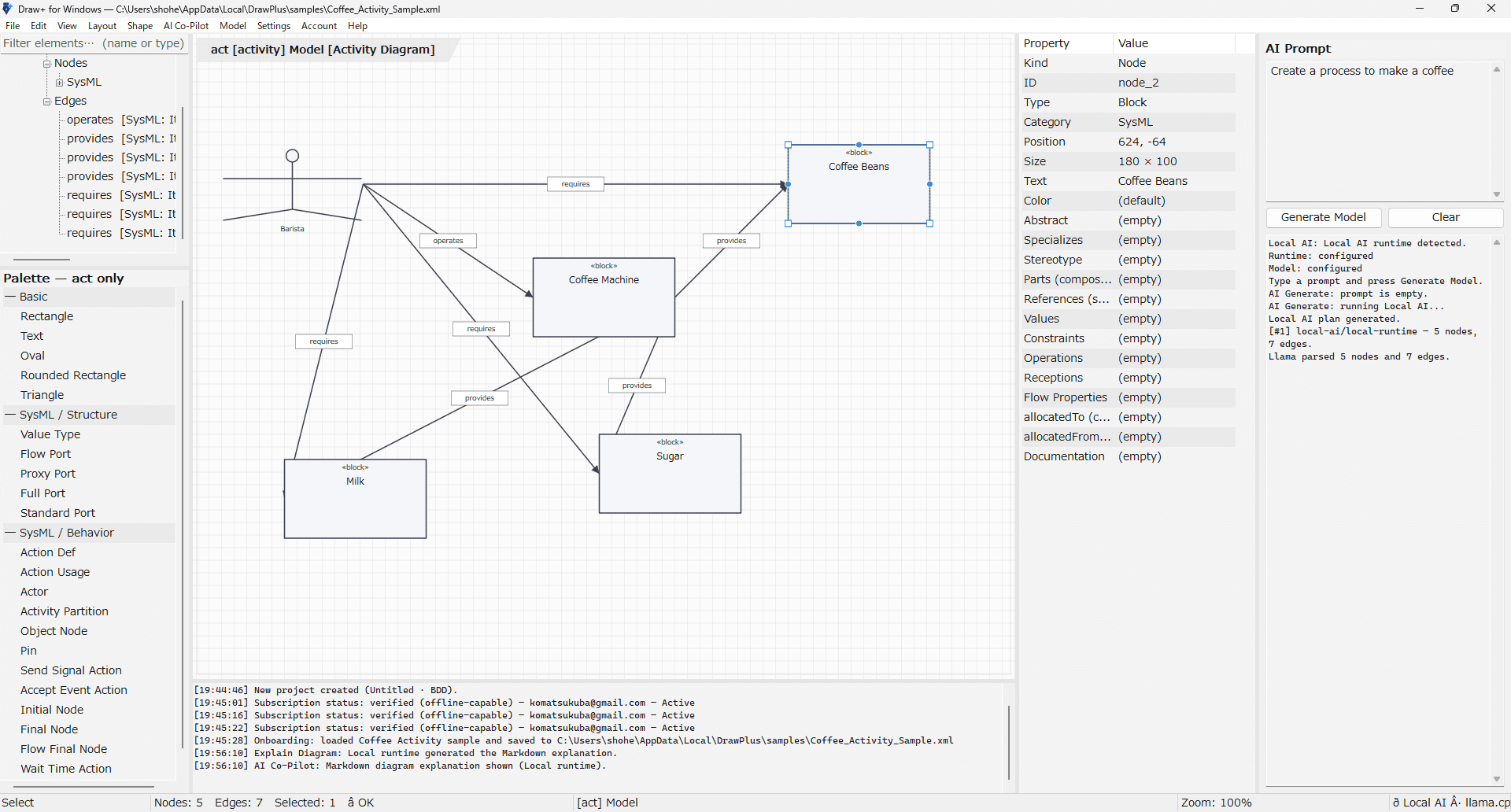Click the log panel vertical scrollbar
Image resolution: width=1511 pixels, height=812 pixels.
pyautogui.click(x=1008, y=742)
